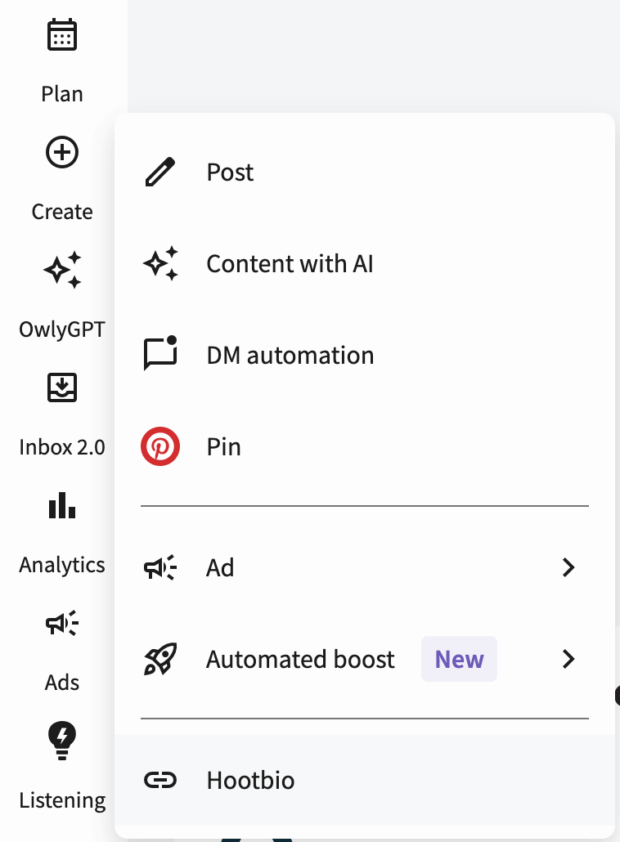
Task: Choose Pin from the Create menu
Action: (x=364, y=446)
